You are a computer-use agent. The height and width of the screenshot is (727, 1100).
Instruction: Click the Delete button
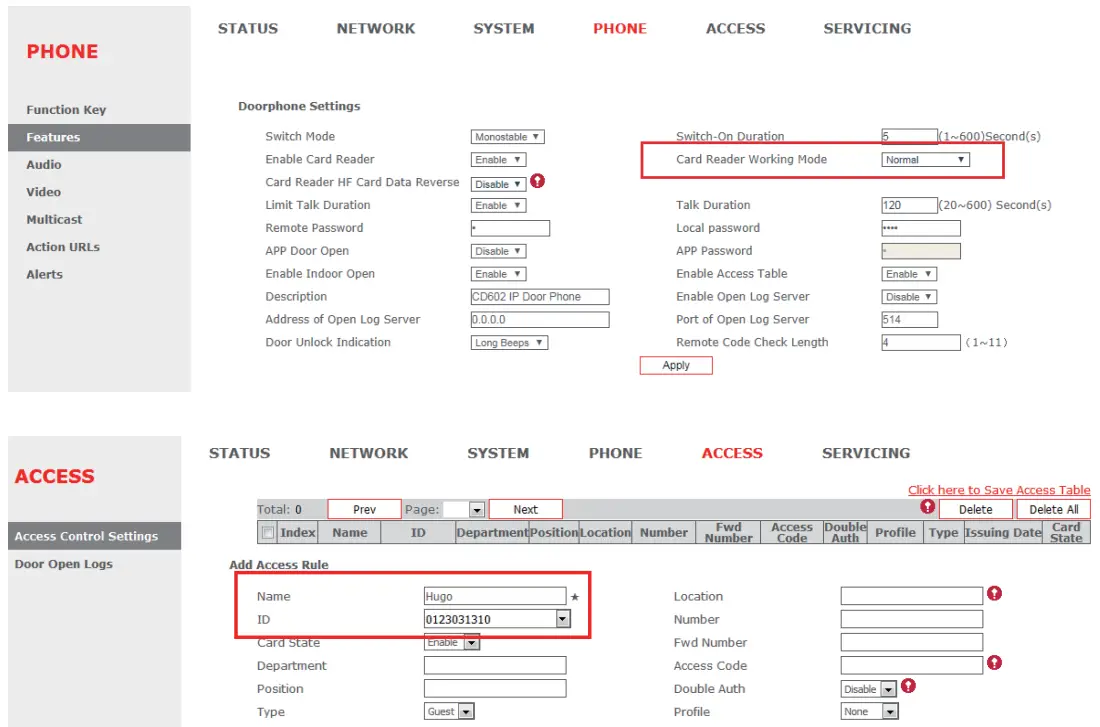976,509
